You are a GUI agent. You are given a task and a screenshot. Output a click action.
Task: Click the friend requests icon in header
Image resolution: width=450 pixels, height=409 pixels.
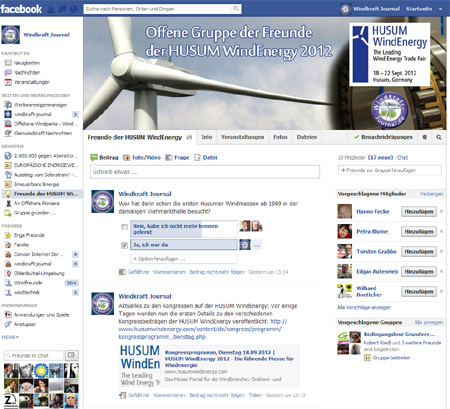[x=51, y=9]
